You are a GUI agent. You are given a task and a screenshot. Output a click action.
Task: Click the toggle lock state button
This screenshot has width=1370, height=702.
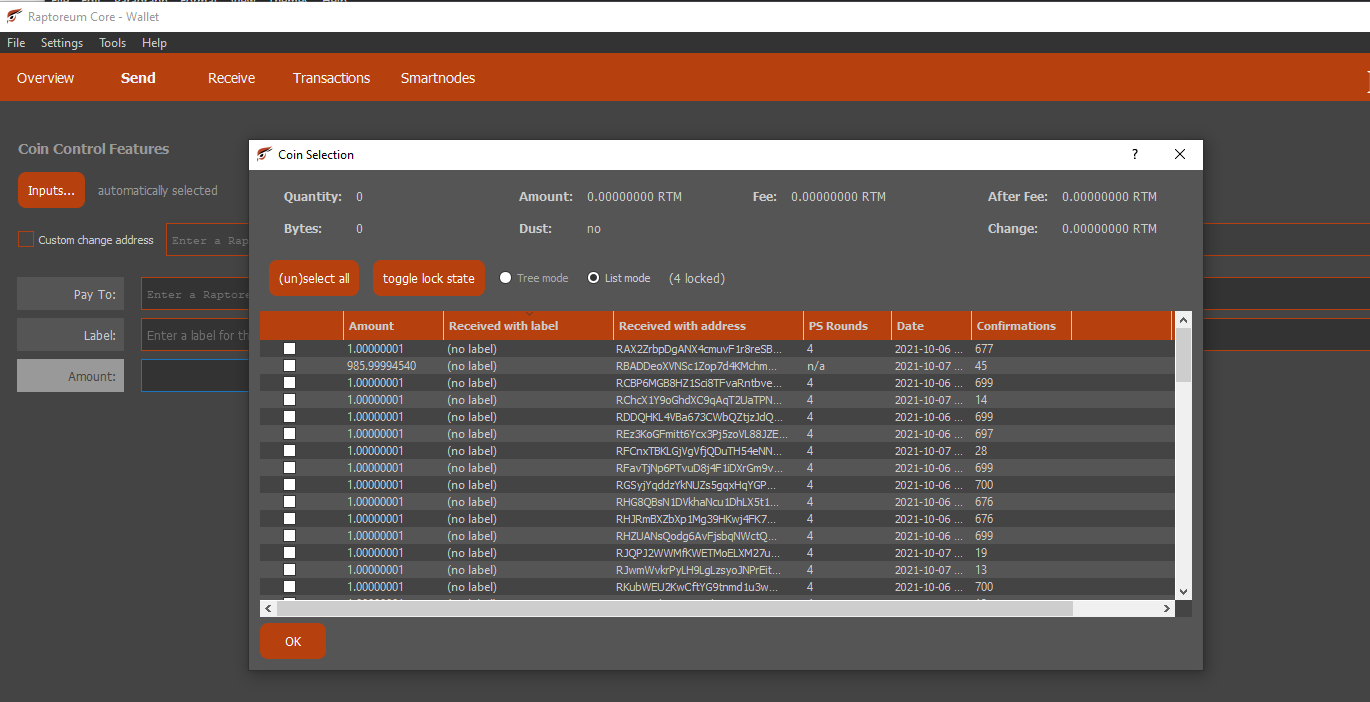(x=429, y=279)
